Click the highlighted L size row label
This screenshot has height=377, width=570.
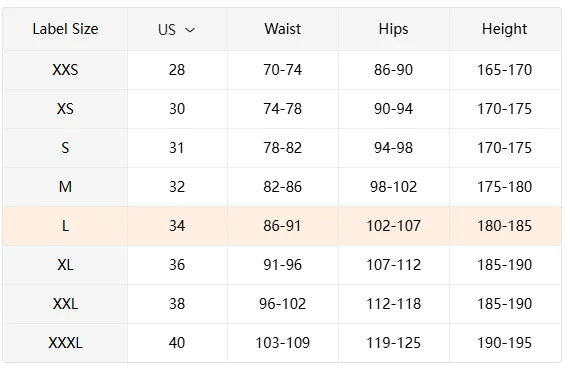coord(65,226)
